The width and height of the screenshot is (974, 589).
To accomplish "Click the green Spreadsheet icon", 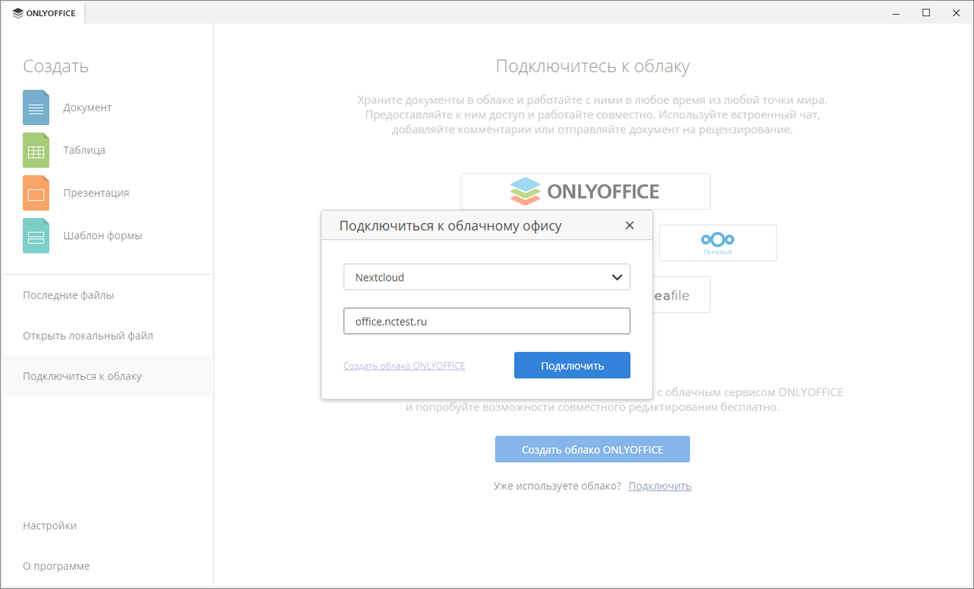I will click(x=36, y=150).
